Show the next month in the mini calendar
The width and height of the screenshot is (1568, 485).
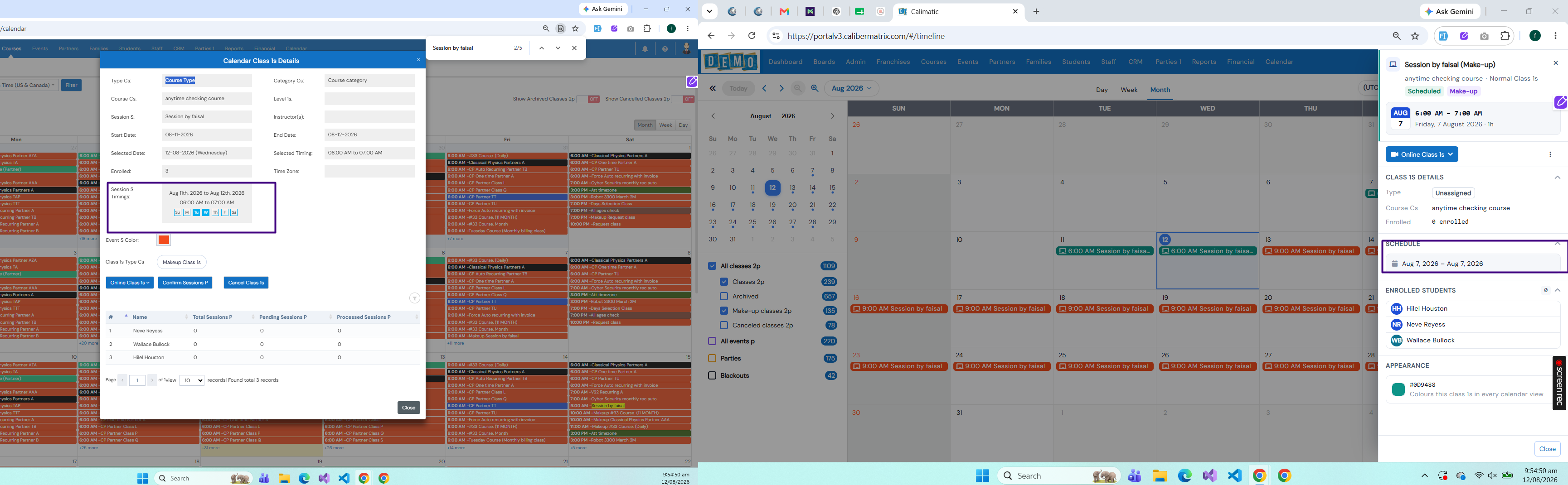[x=832, y=116]
